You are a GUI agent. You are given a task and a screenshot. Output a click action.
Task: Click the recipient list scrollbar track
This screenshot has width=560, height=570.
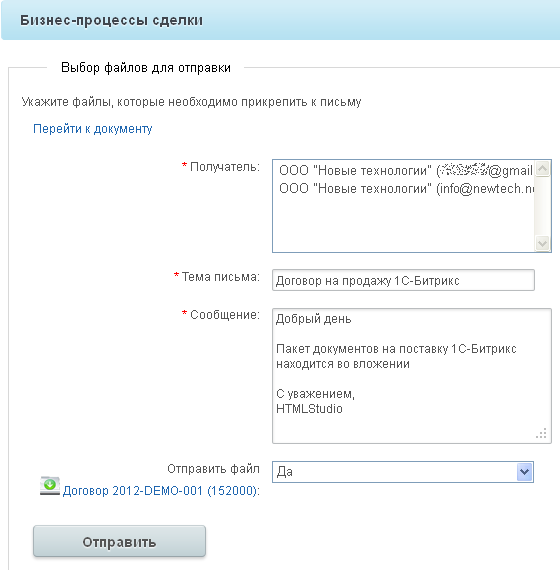(543, 206)
